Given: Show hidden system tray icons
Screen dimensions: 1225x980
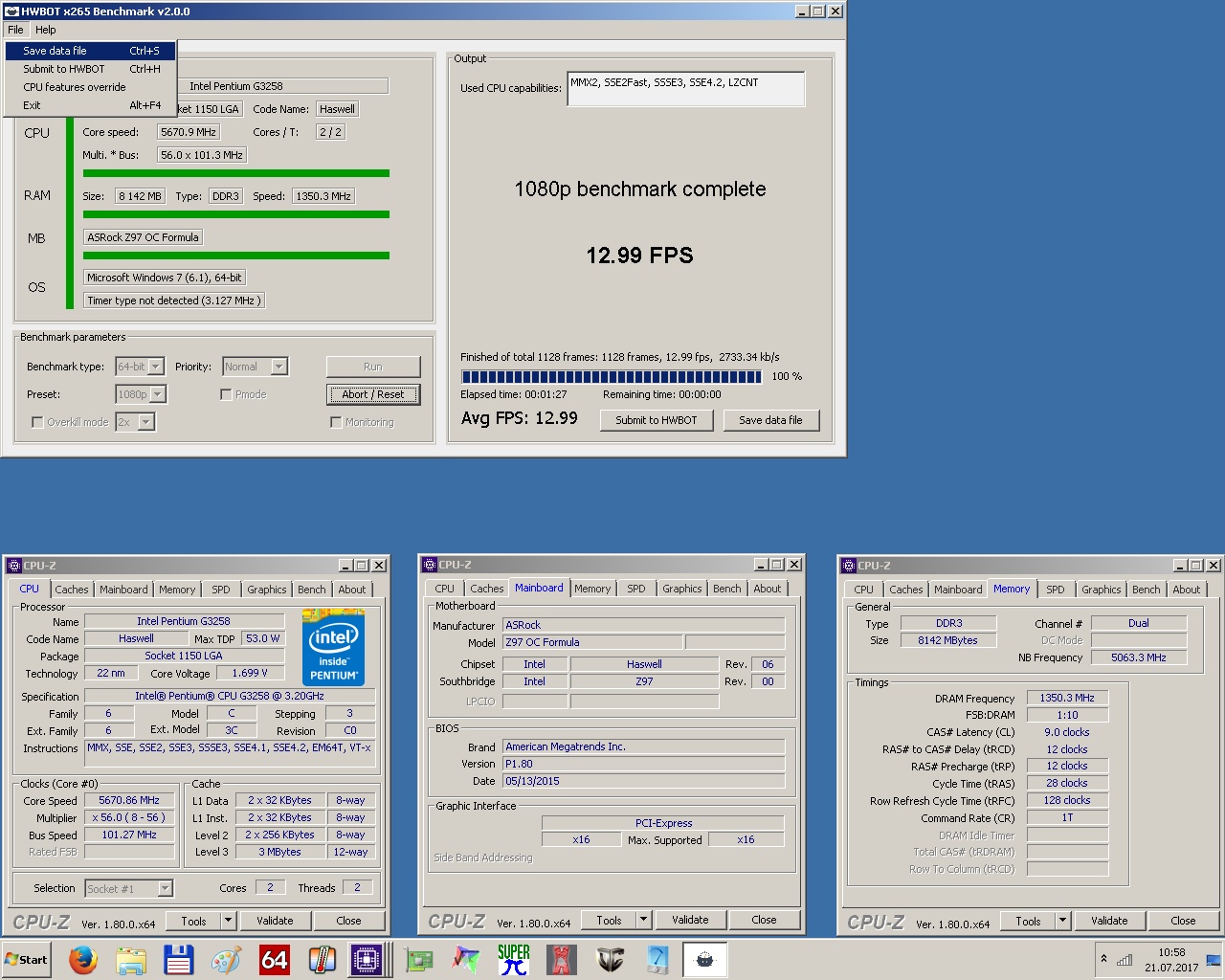Looking at the screenshot, I should (1103, 959).
